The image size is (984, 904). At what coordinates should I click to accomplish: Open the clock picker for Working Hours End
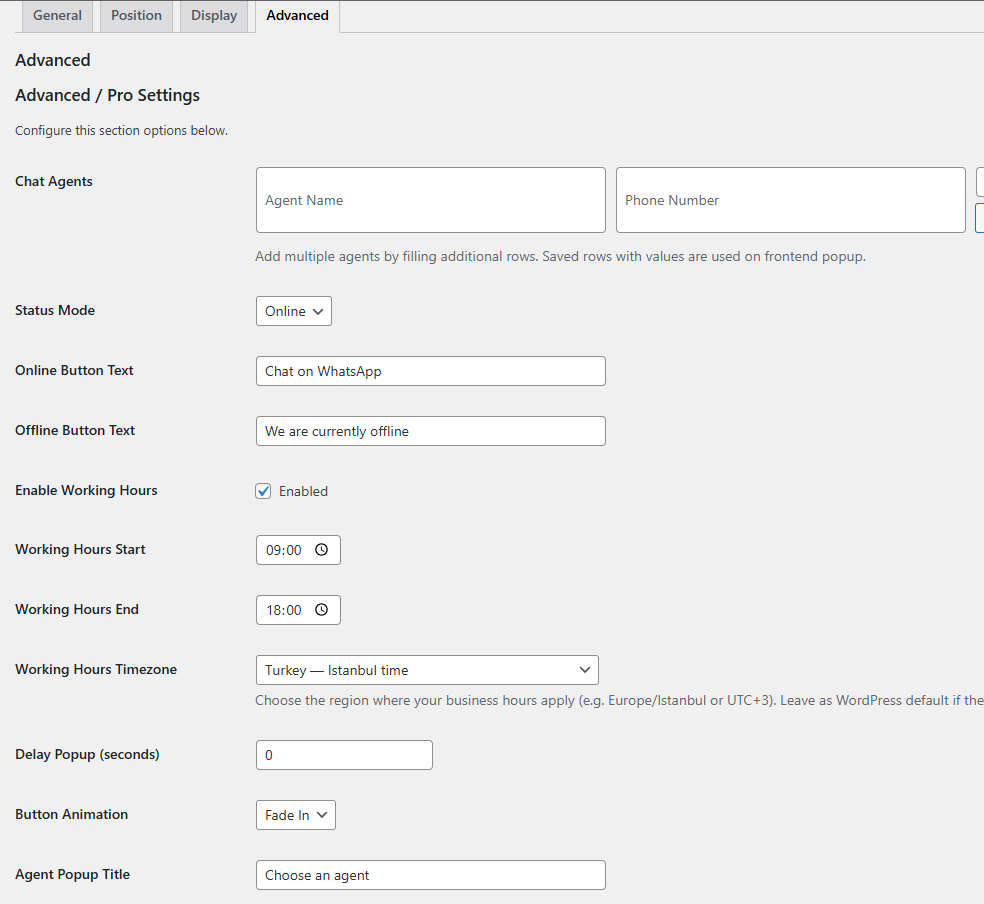321,610
